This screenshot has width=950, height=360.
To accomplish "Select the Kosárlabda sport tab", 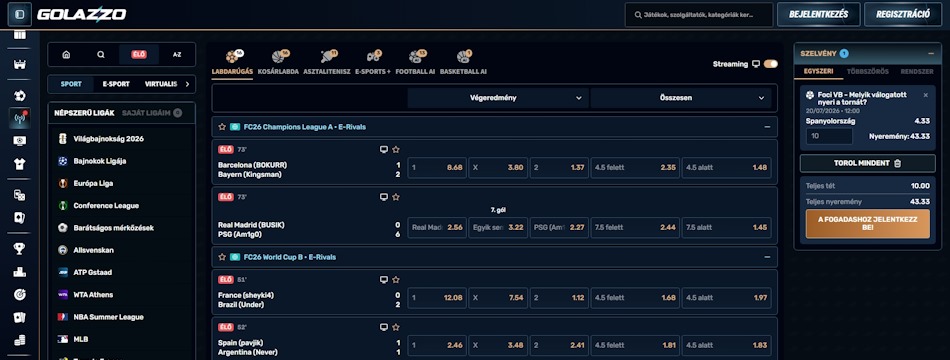I will click(278, 63).
